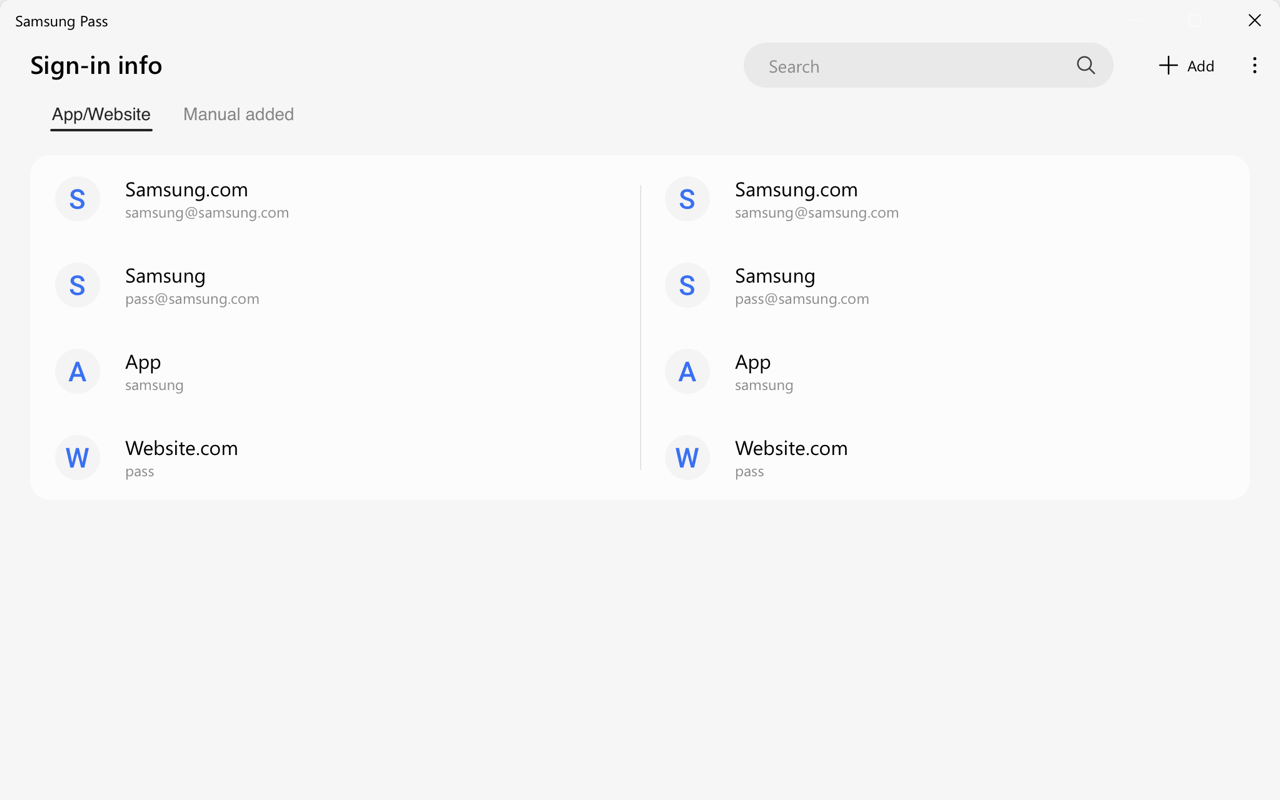1280x800 pixels.
Task: Maximize the Samsung Pass window
Action: click(x=1195, y=20)
